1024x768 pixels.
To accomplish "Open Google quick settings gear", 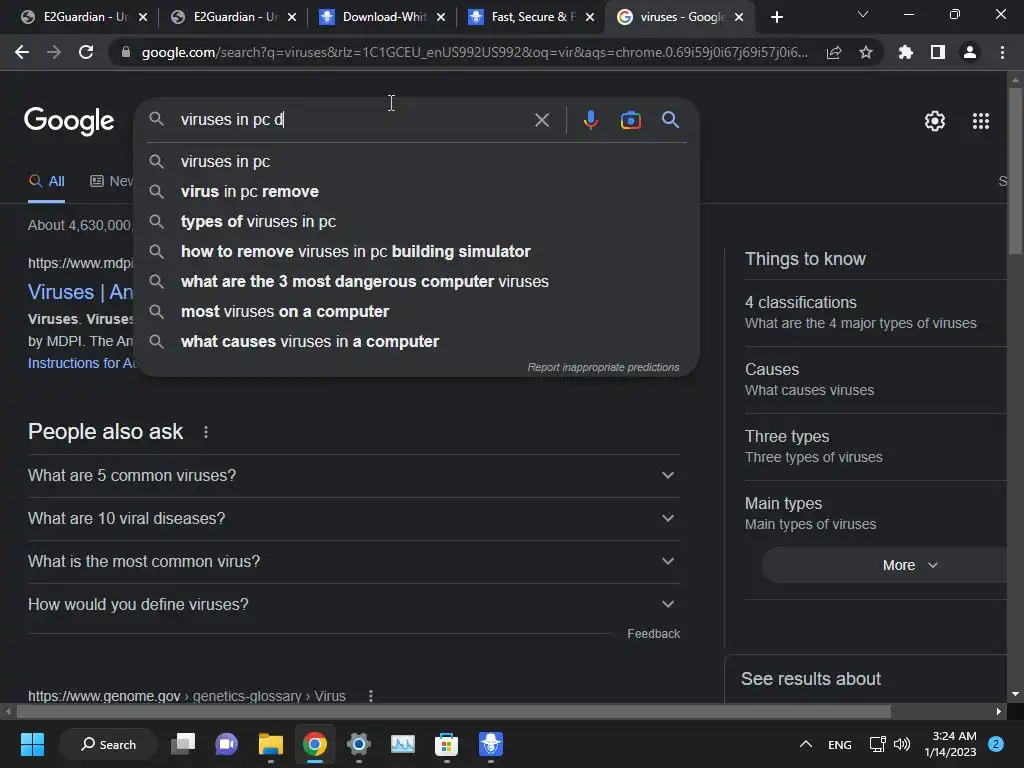I will click(935, 121).
